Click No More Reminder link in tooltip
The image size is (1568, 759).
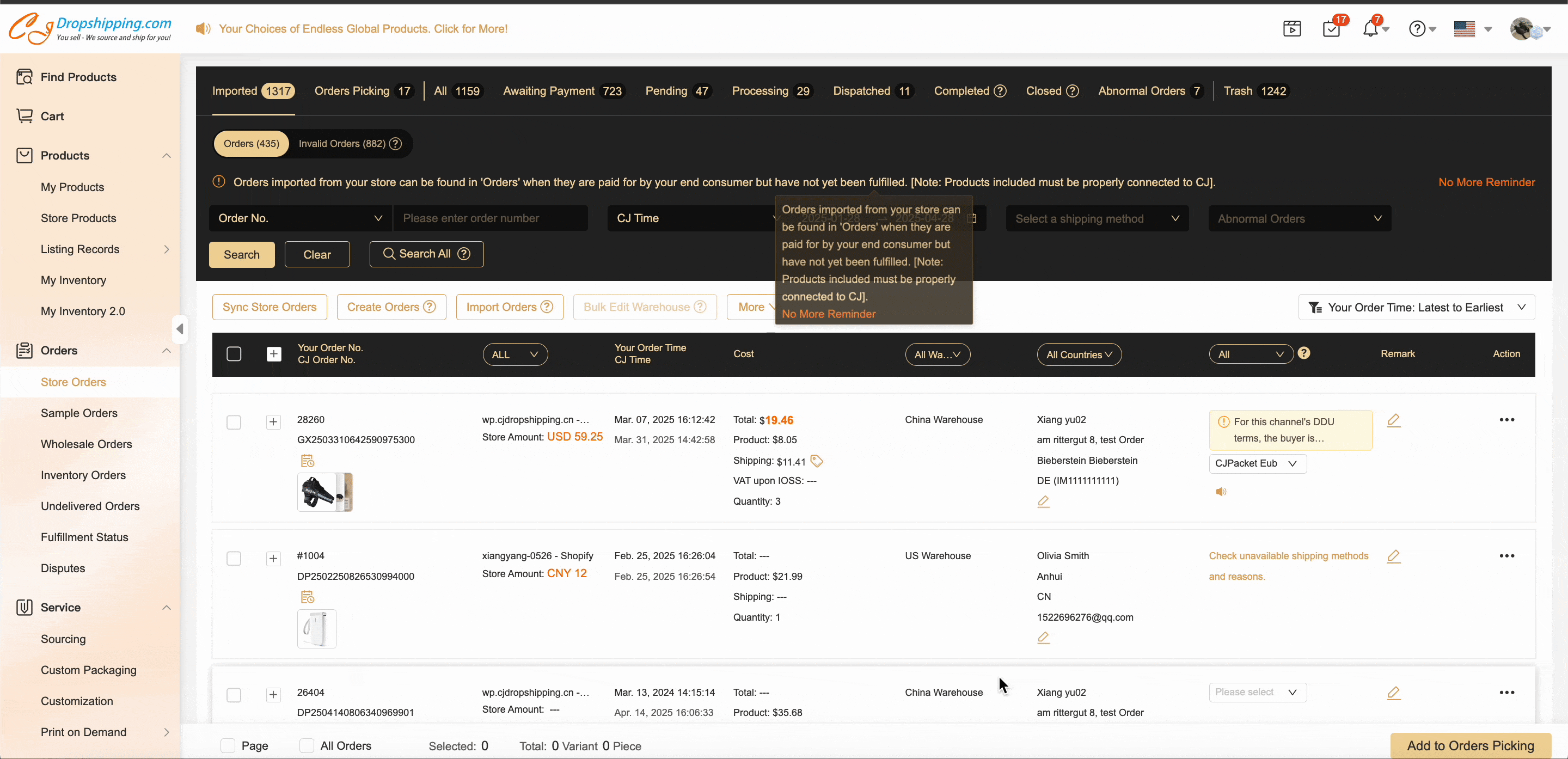point(829,314)
